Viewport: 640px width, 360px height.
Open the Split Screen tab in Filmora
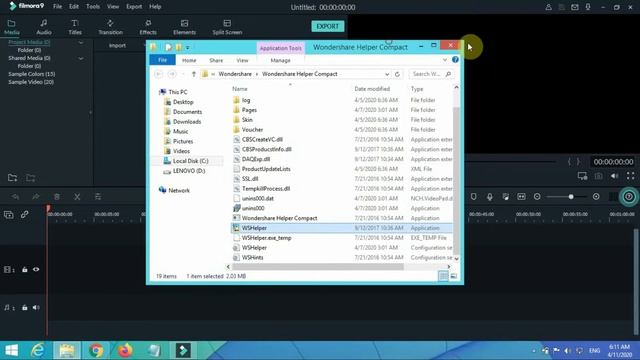click(227, 27)
